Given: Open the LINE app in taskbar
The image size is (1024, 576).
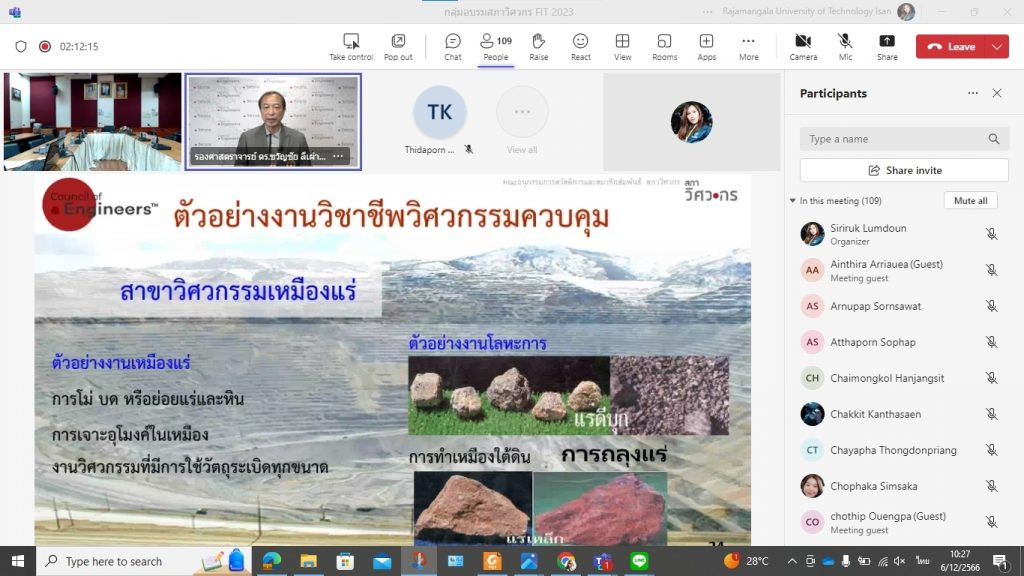Looking at the screenshot, I should click(x=639, y=561).
